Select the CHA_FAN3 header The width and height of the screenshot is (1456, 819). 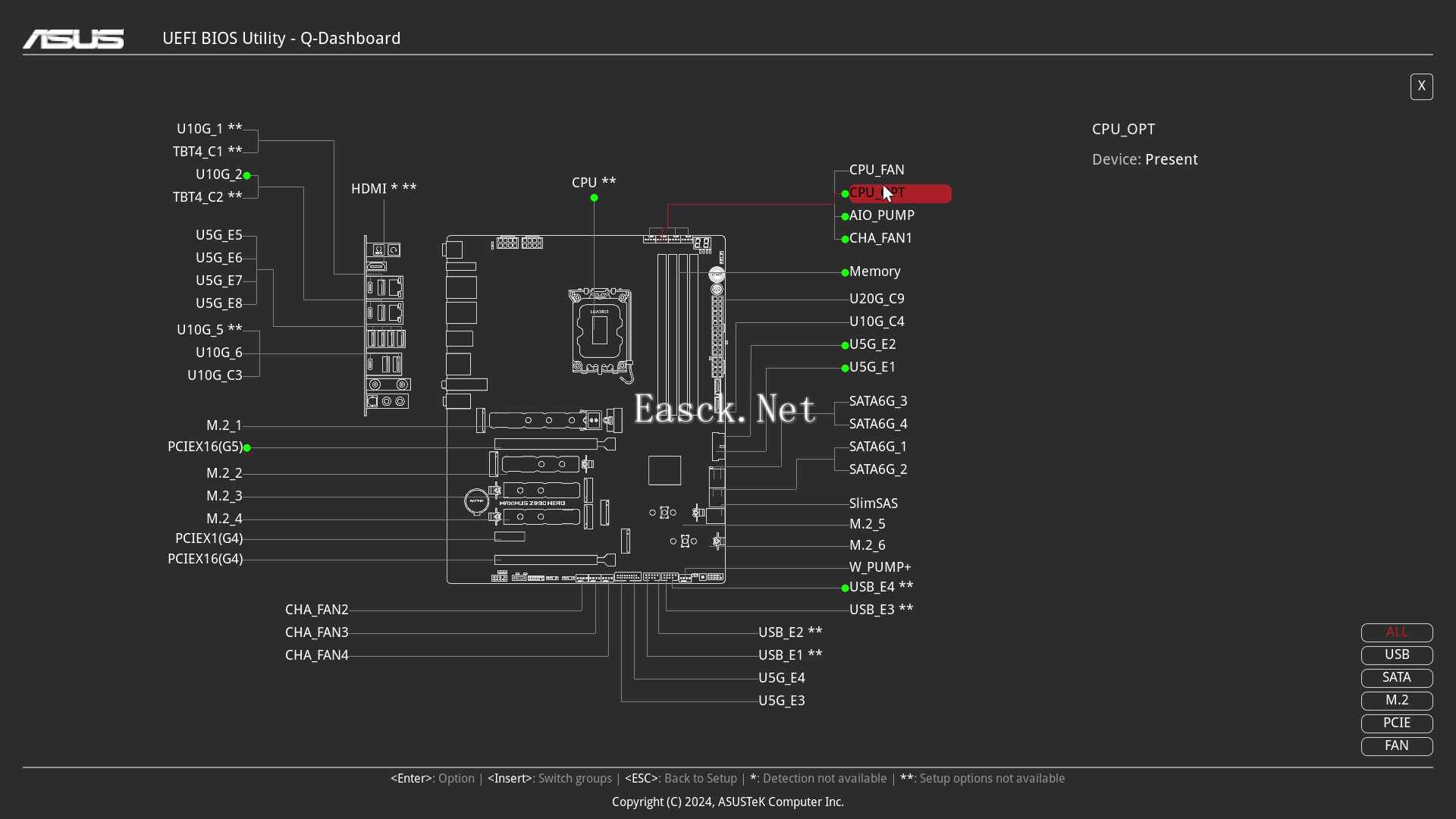[317, 632]
